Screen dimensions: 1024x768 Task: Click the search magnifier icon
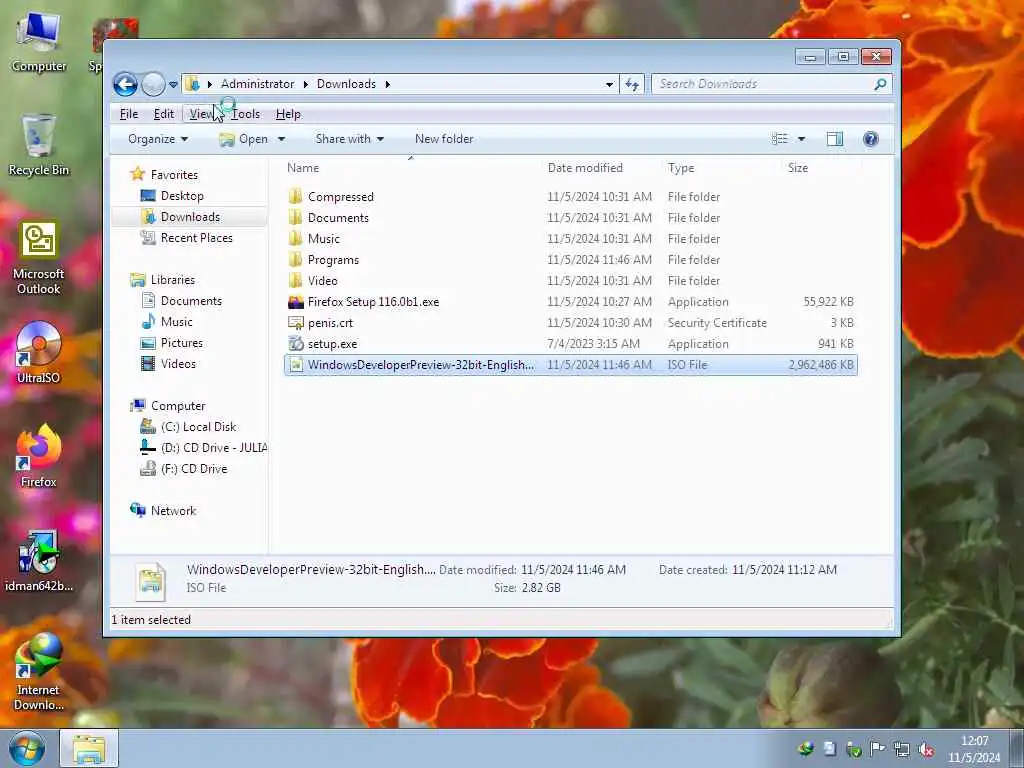[x=880, y=84]
